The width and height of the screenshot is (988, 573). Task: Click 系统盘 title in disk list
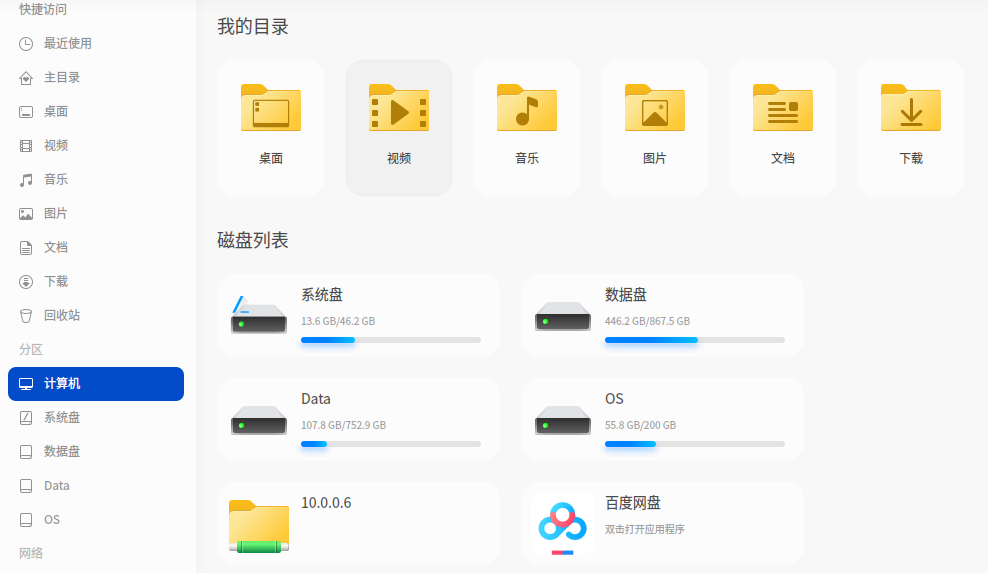[x=322, y=295]
